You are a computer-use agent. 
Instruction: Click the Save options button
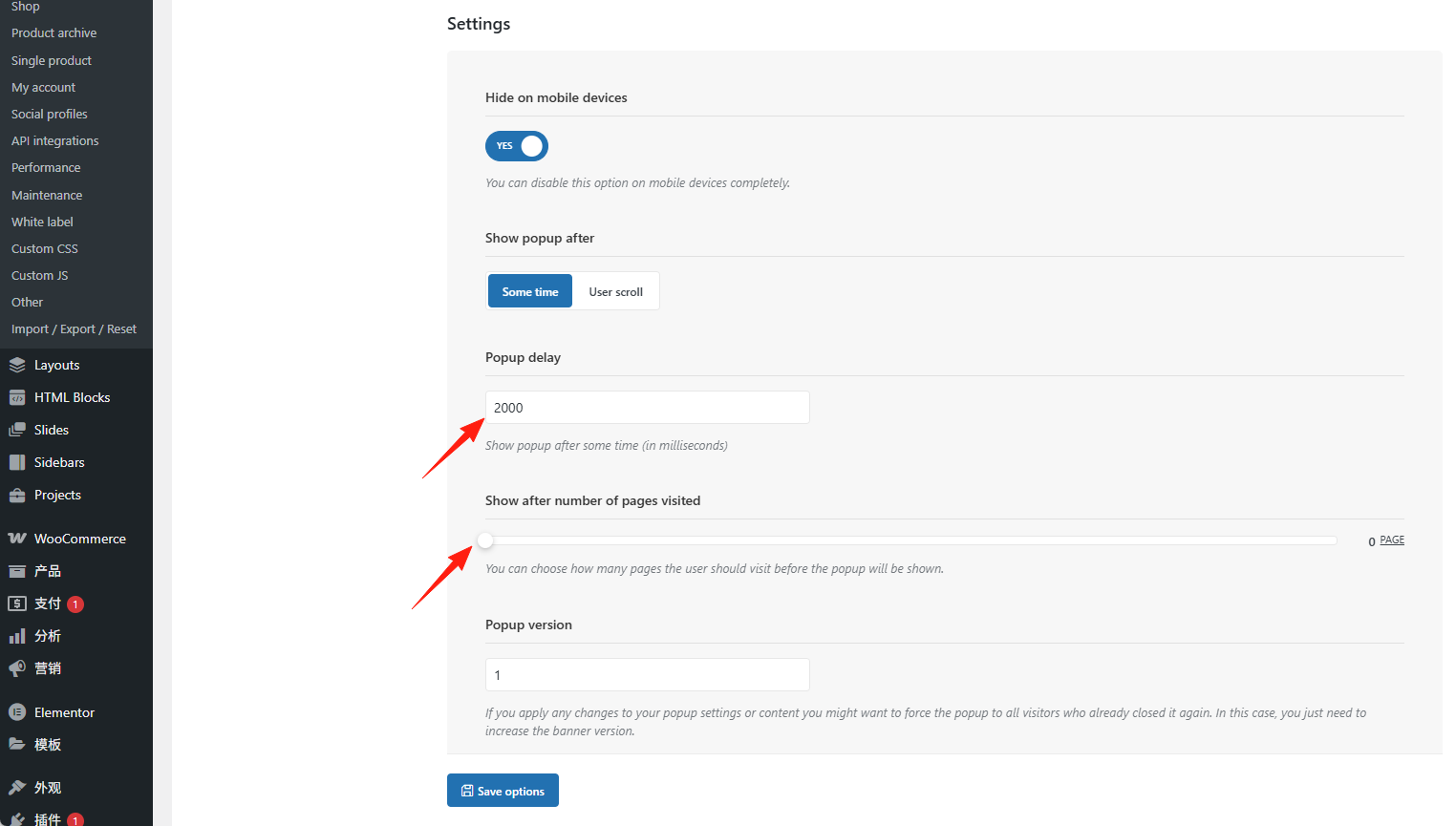503,791
